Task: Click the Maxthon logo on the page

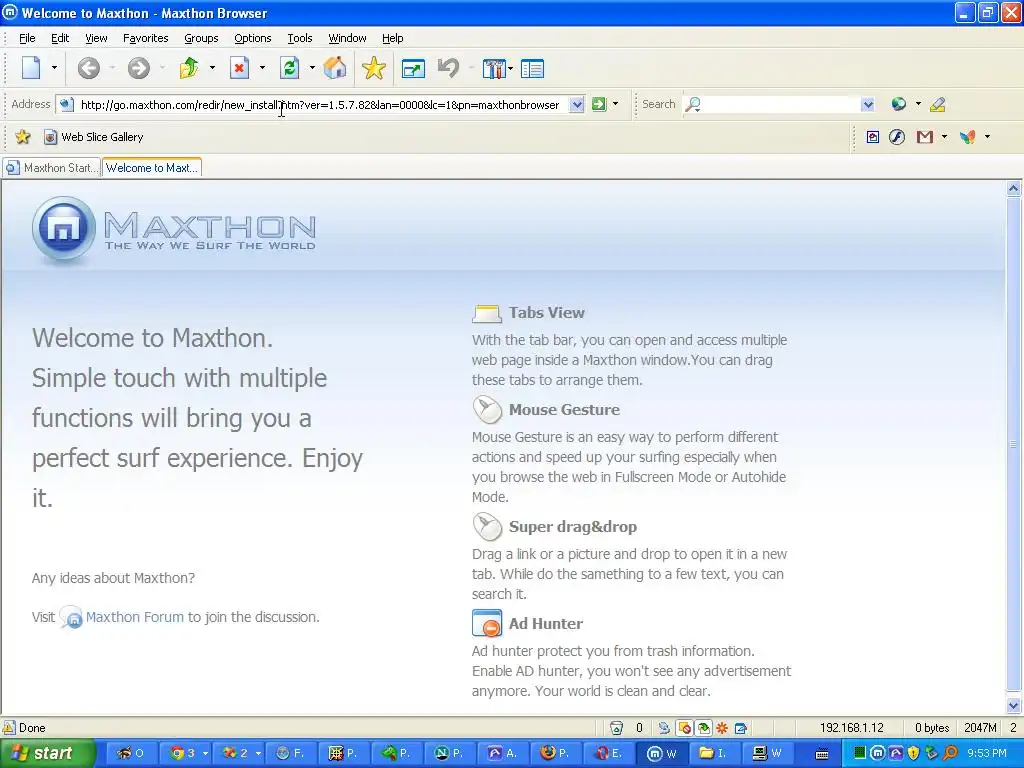Action: [174, 230]
